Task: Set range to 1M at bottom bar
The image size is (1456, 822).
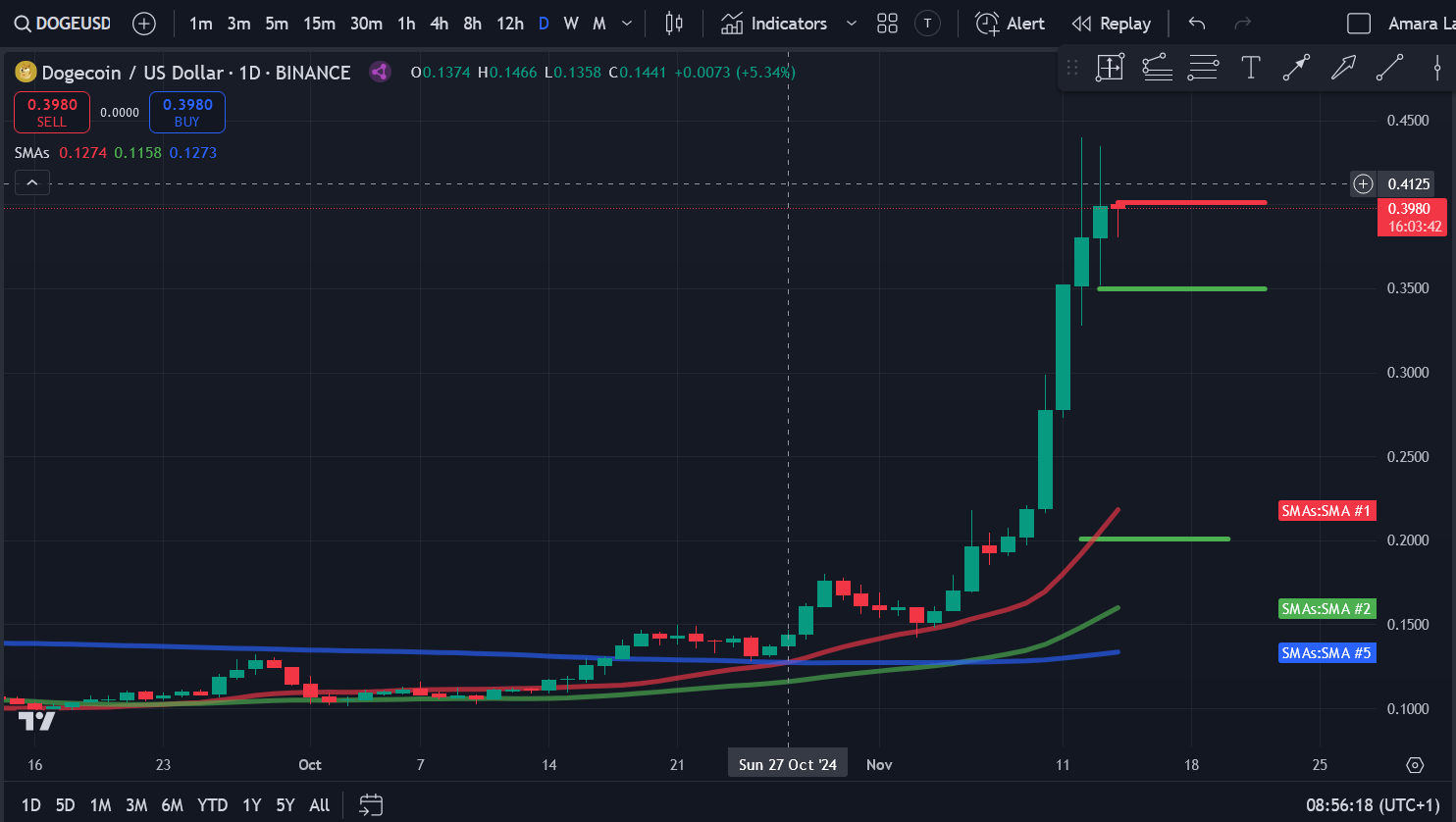Action: click(x=100, y=805)
